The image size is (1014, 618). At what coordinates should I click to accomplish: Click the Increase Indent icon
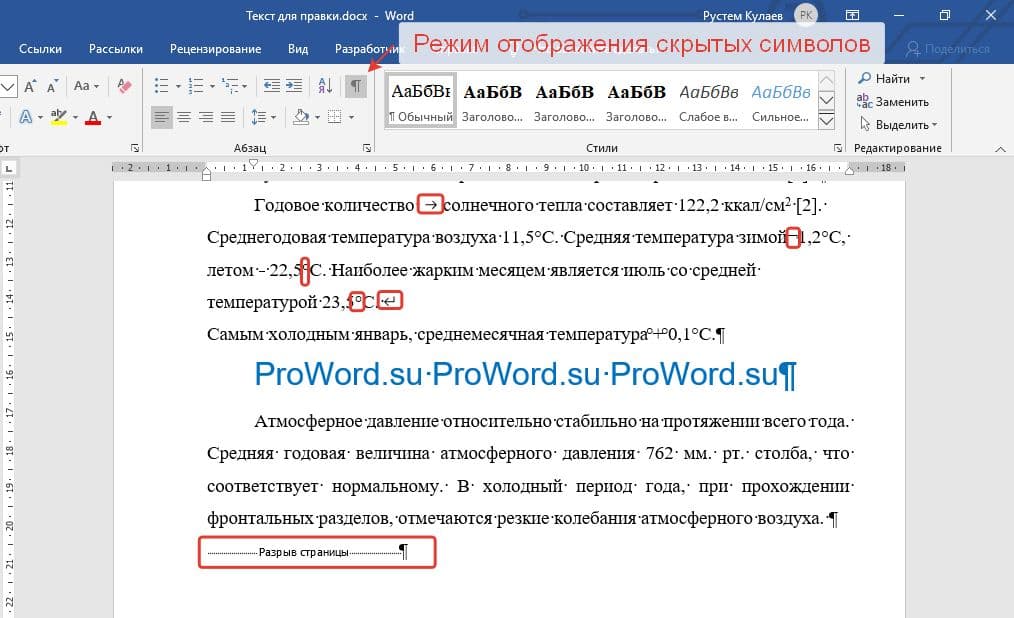coord(294,86)
